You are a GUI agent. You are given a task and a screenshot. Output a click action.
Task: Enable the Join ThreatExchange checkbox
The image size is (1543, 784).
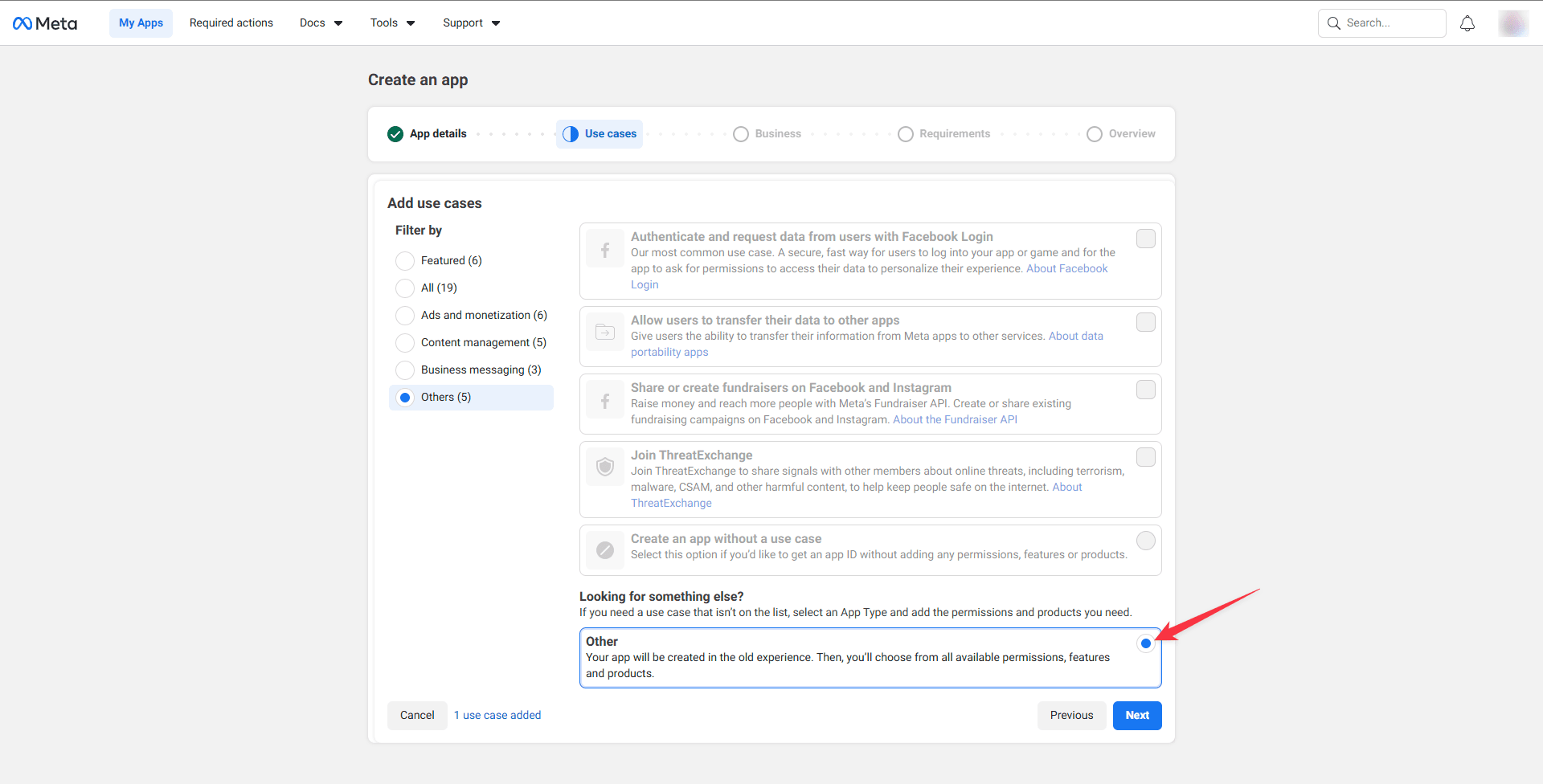point(1145,457)
